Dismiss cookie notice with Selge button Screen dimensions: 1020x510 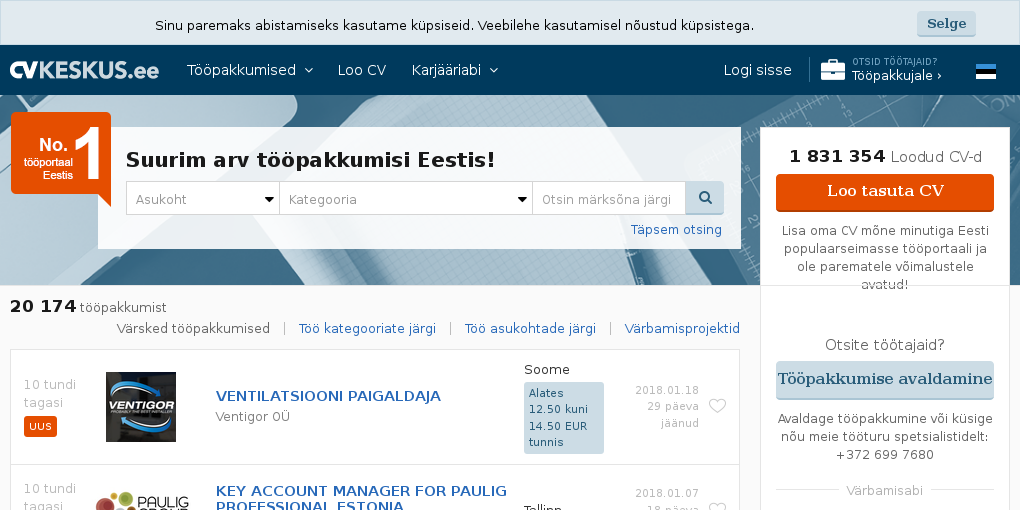pyautogui.click(x=946, y=24)
